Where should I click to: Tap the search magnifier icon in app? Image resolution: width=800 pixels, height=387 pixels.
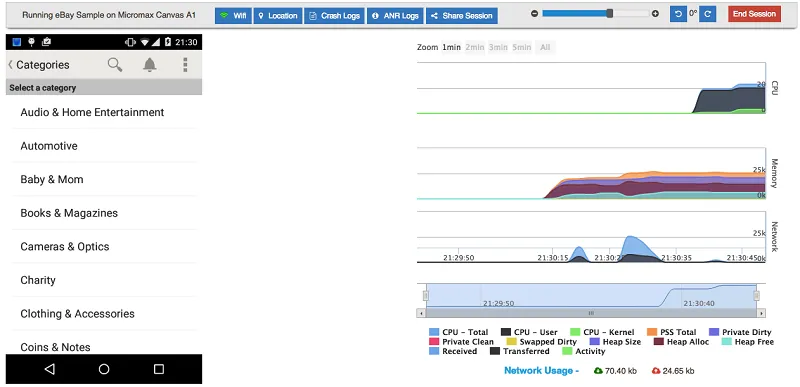115,65
